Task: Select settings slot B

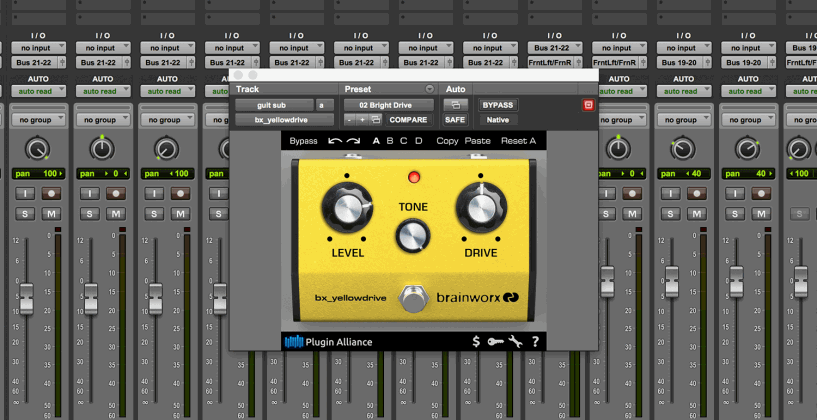Action: coord(390,141)
